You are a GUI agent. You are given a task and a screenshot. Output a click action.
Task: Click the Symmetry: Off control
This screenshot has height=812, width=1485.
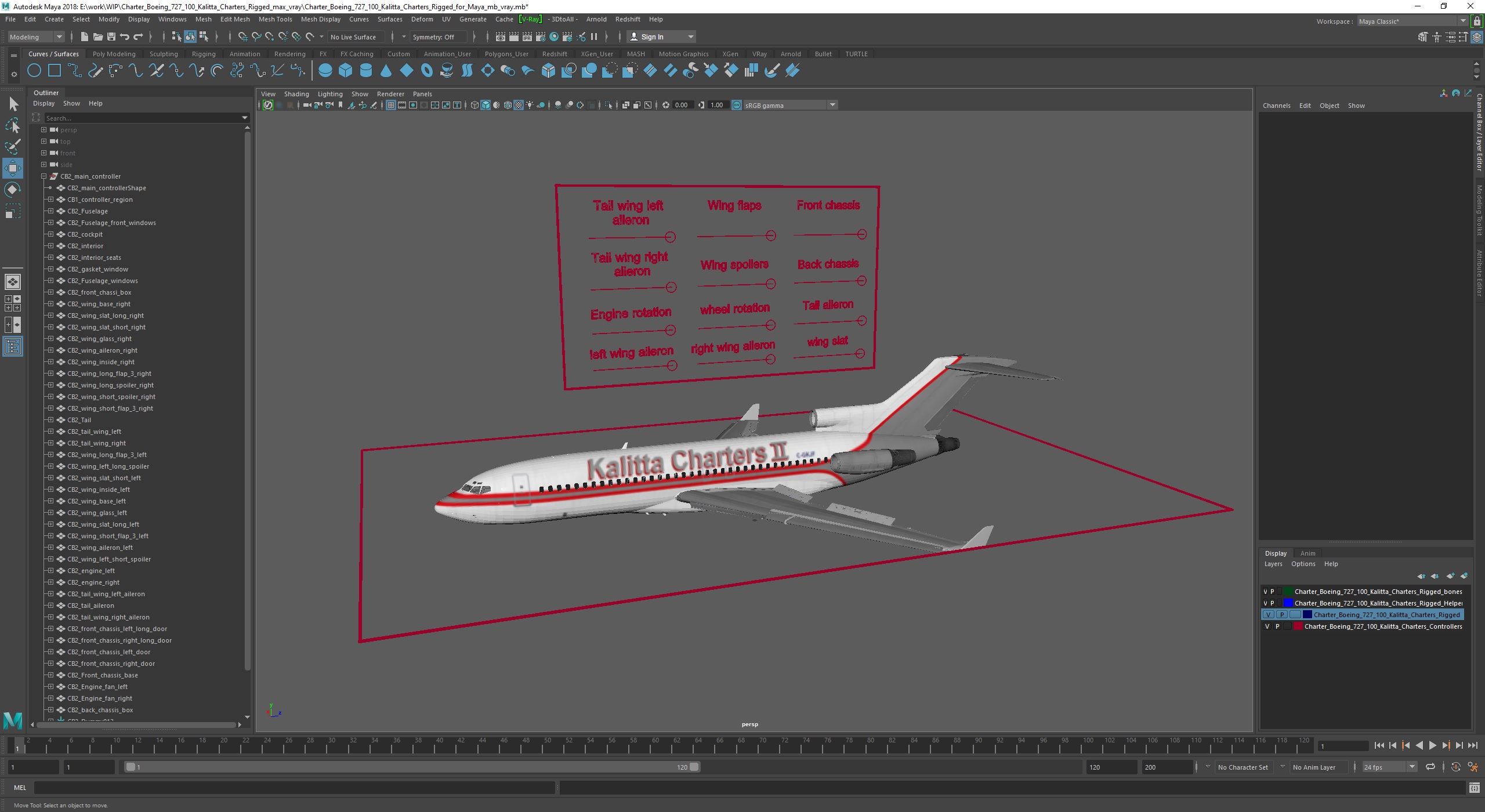pyautogui.click(x=438, y=37)
